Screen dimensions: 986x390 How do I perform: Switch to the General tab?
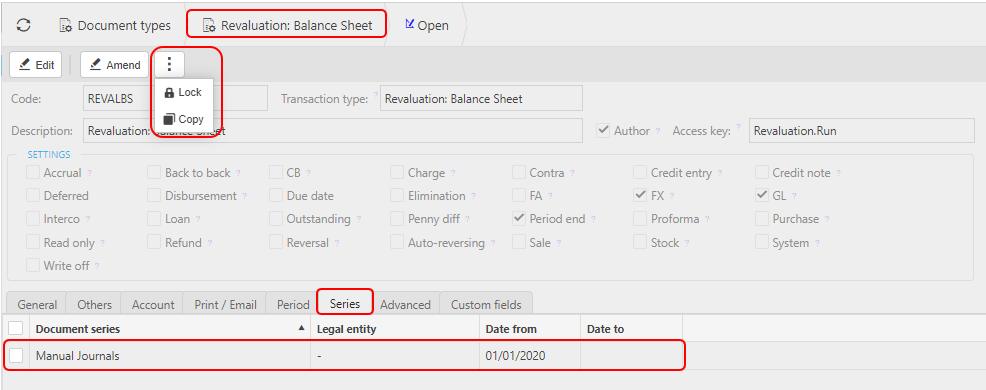37,304
